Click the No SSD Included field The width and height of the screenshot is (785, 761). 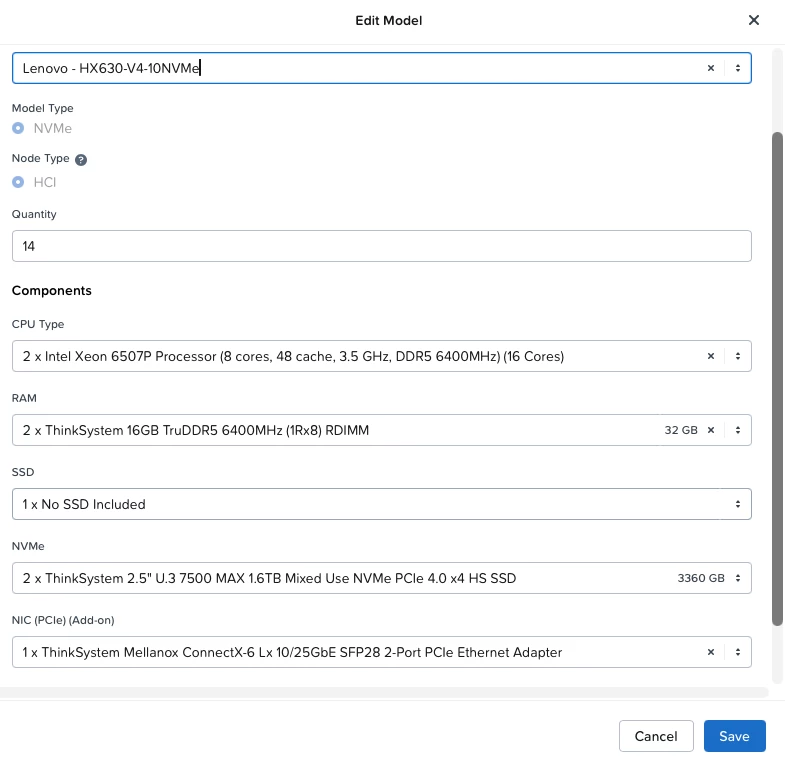pos(381,504)
